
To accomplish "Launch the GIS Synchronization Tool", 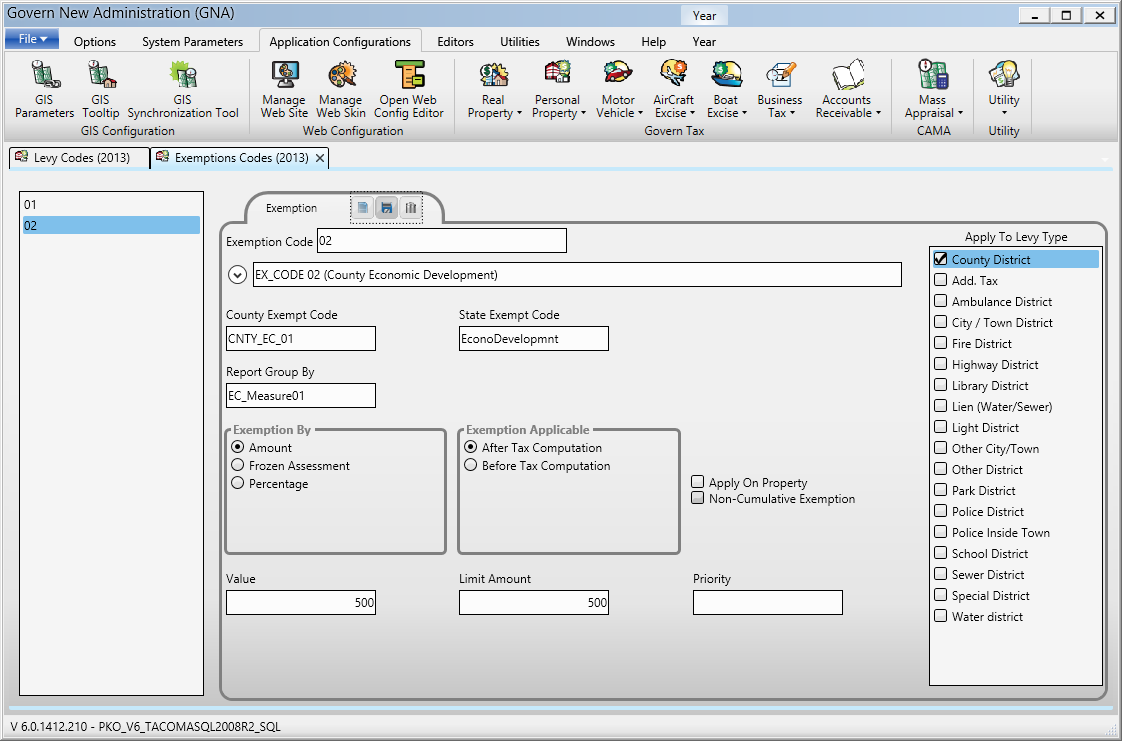I will pos(183,89).
